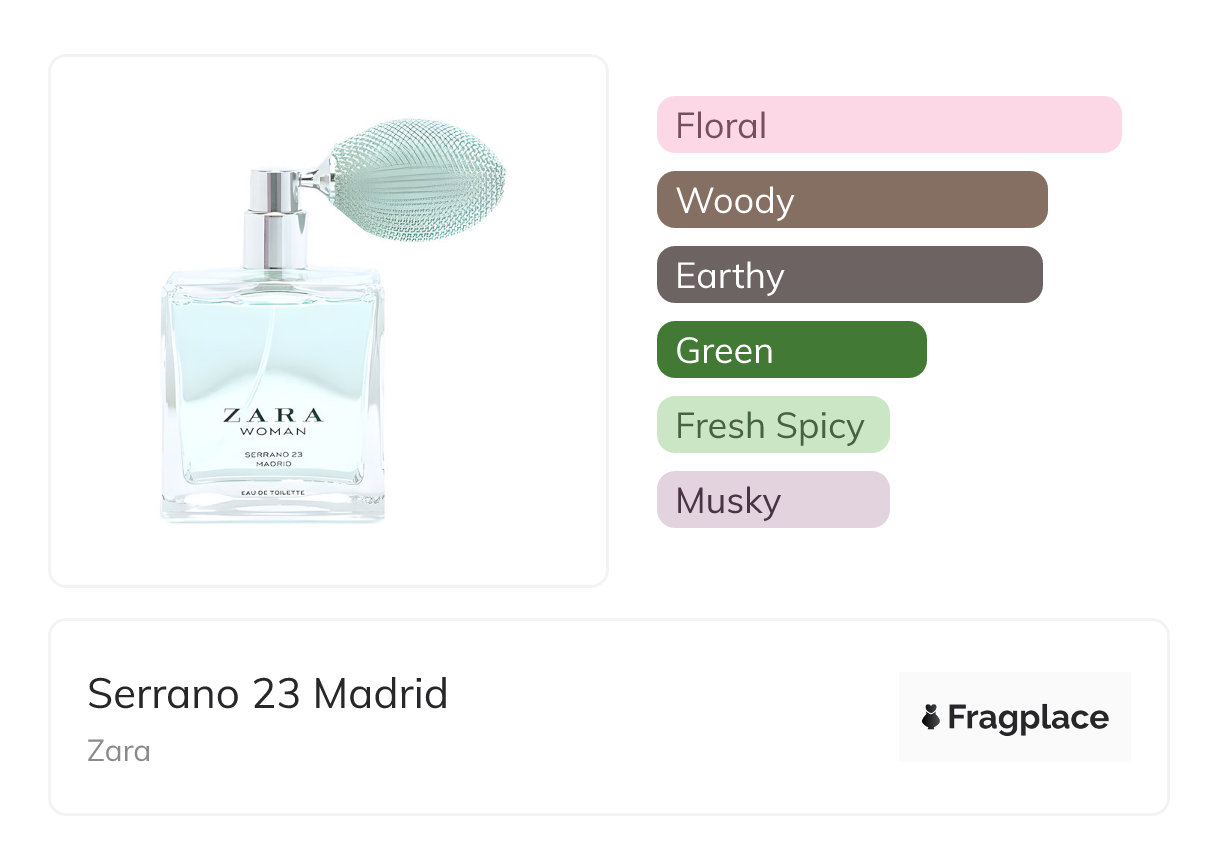This screenshot has height=864, width=1218.
Task: Select the lilac Musky accord bar
Action: point(772,500)
